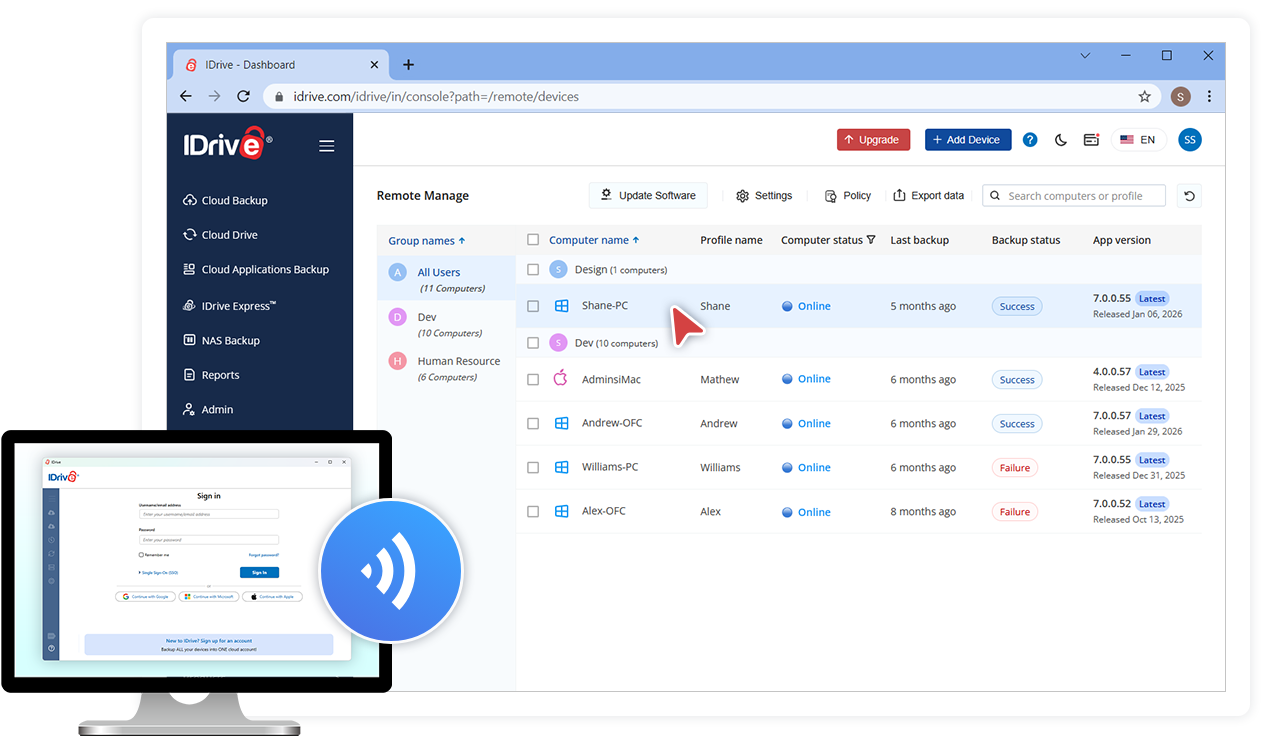Tick the select-all checkbox in table header

pos(533,240)
